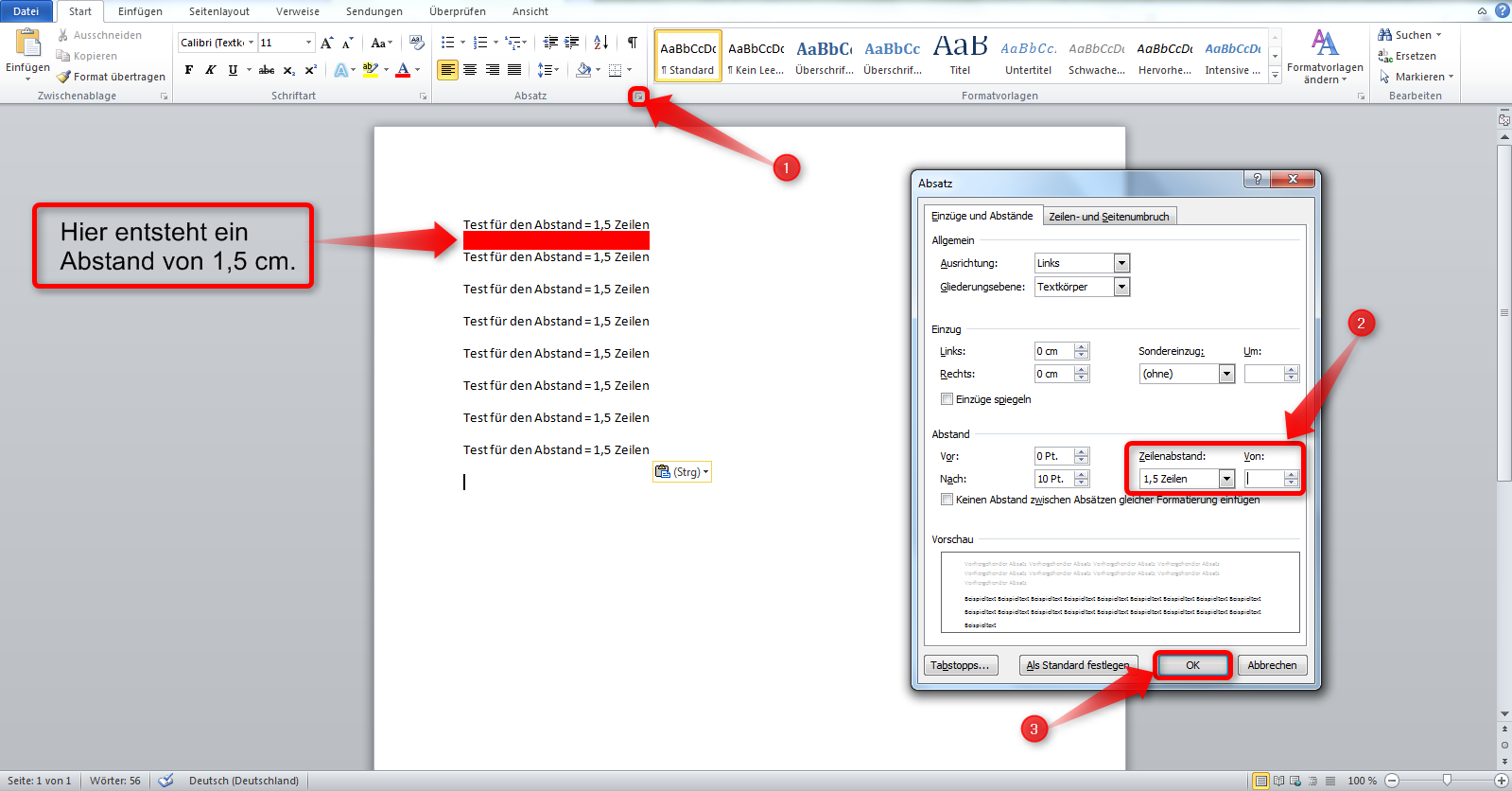This screenshot has height=791, width=1512.
Task: Open the bullet list tool
Action: (x=448, y=43)
